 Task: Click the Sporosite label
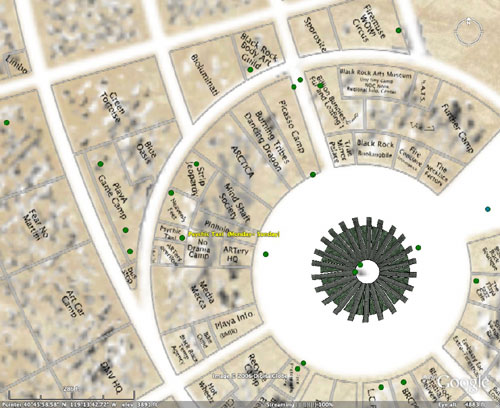pos(315,35)
